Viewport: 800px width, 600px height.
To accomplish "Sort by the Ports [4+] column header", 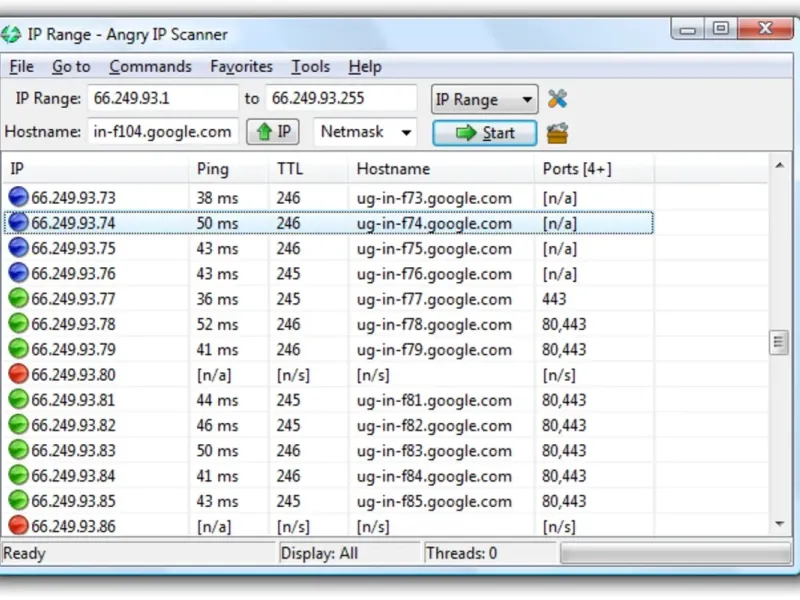I will [594, 169].
